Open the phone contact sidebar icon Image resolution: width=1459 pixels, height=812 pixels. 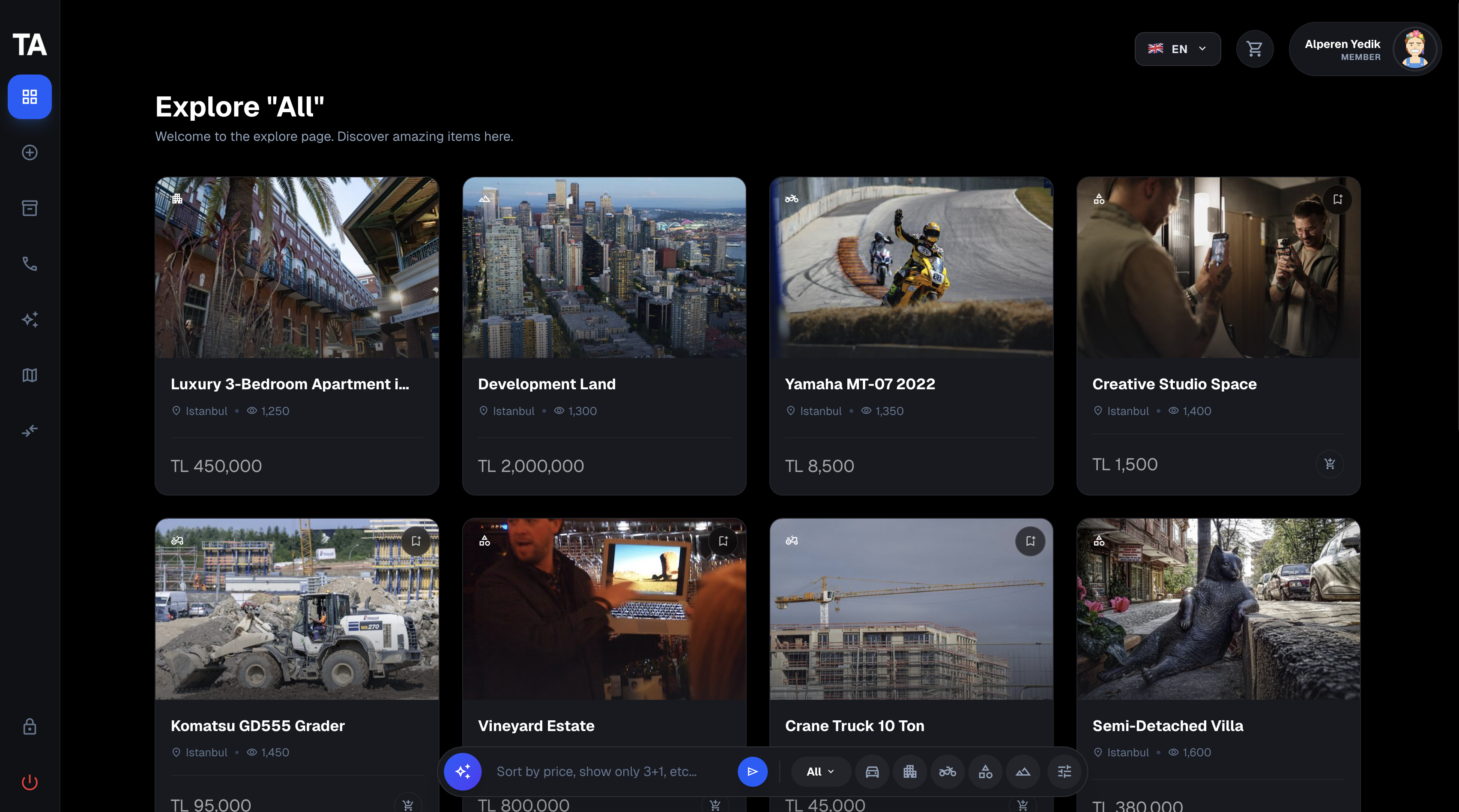click(30, 264)
